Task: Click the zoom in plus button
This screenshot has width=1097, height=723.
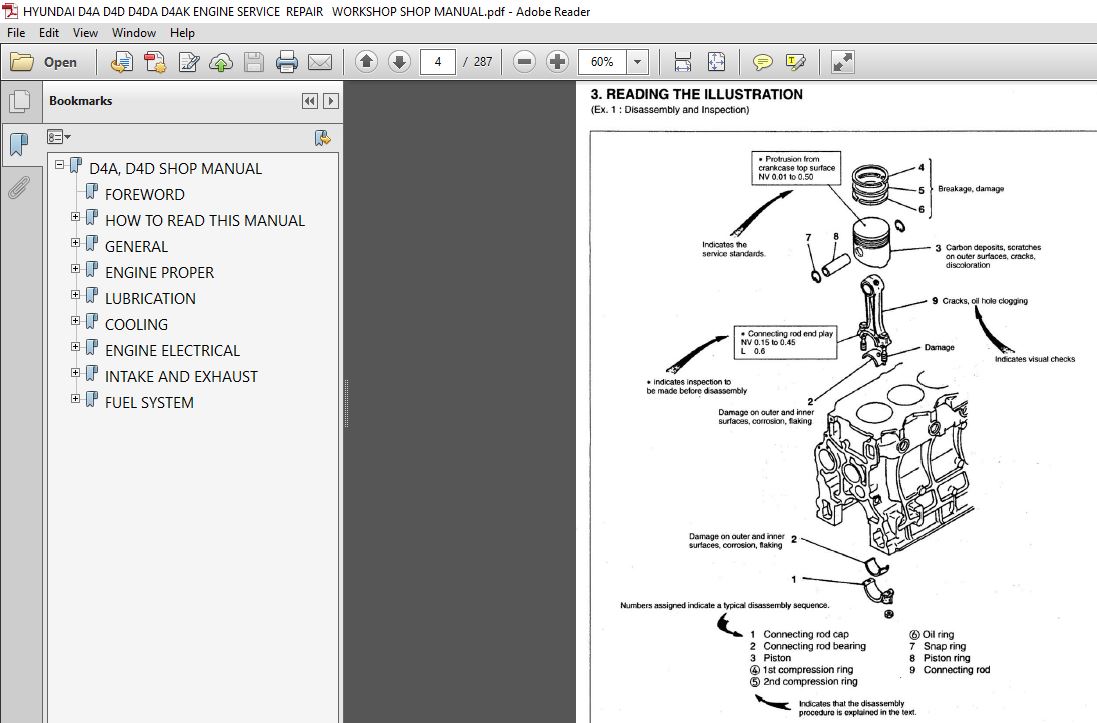Action: pyautogui.click(x=557, y=62)
